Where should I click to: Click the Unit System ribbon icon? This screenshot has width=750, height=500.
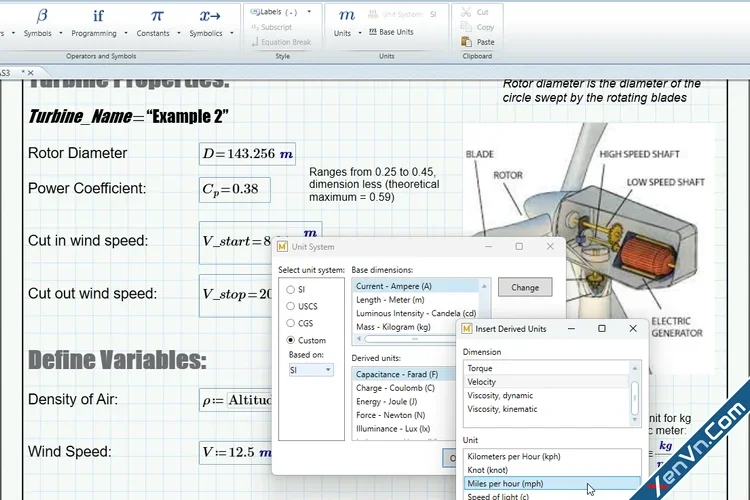pos(373,14)
